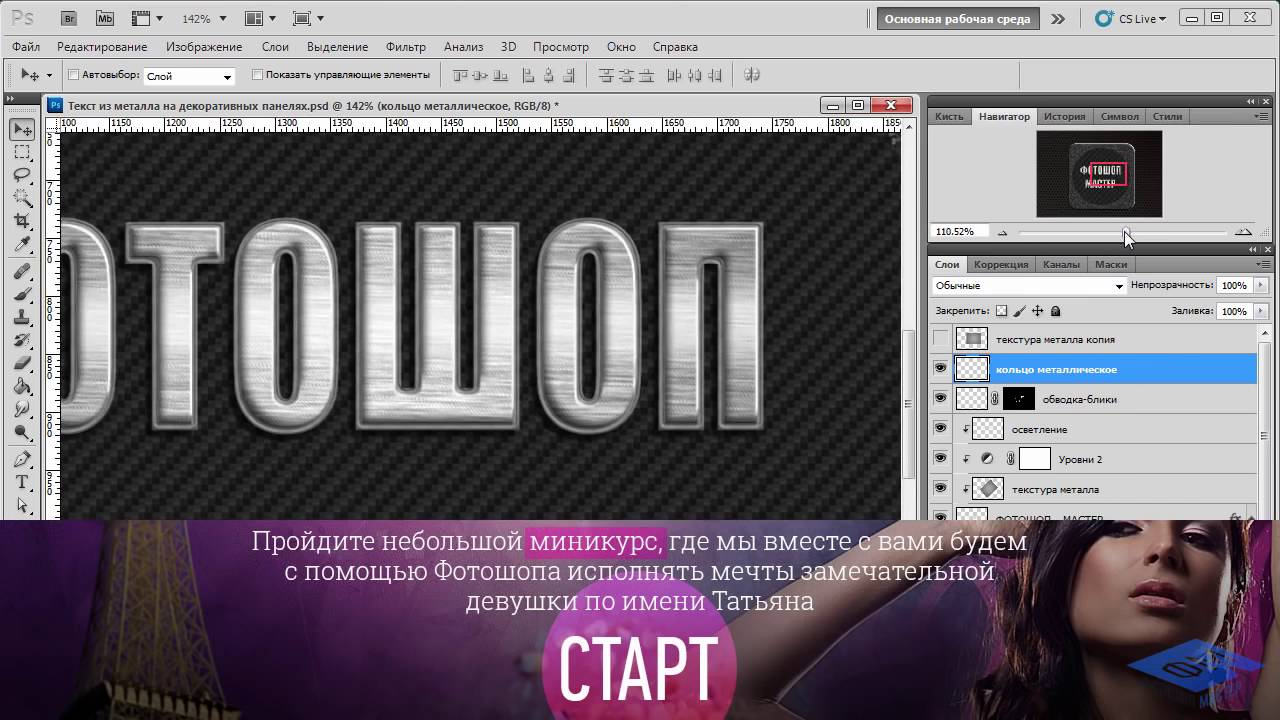Hide the Уровни 2 adjustment layer
Image resolution: width=1280 pixels, height=720 pixels.
(x=940, y=459)
